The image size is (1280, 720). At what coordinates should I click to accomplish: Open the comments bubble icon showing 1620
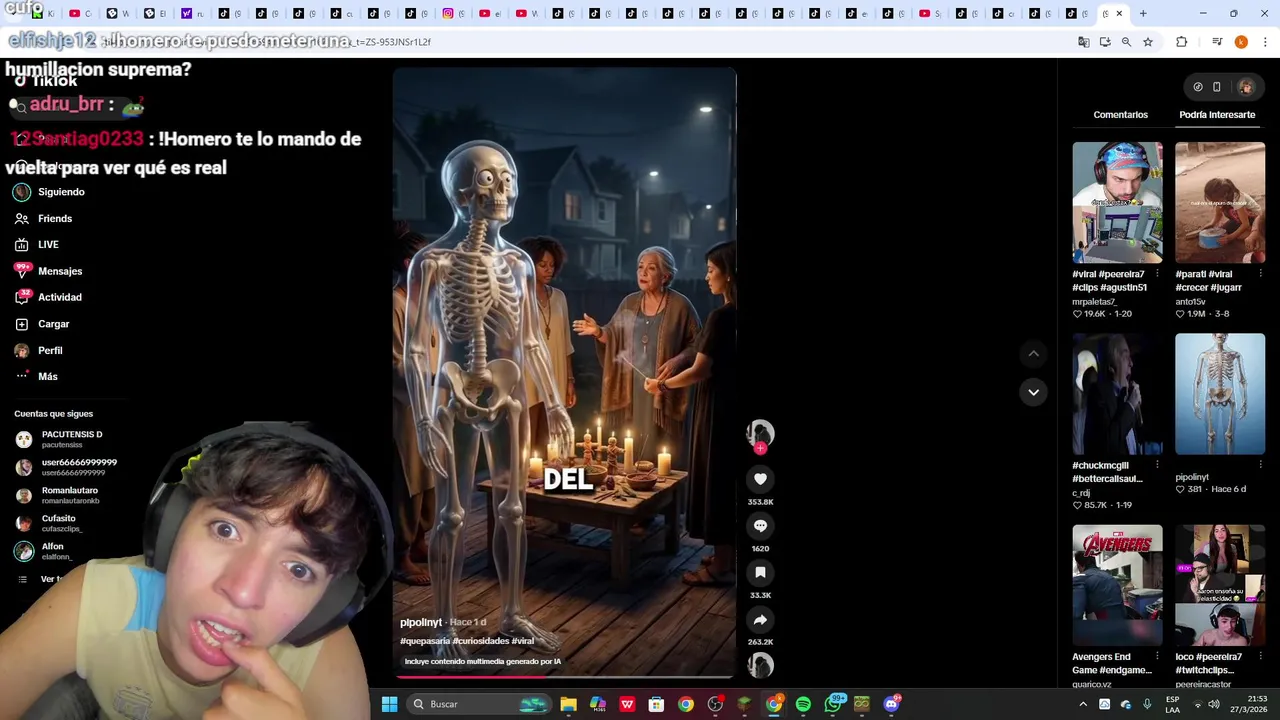click(760, 526)
